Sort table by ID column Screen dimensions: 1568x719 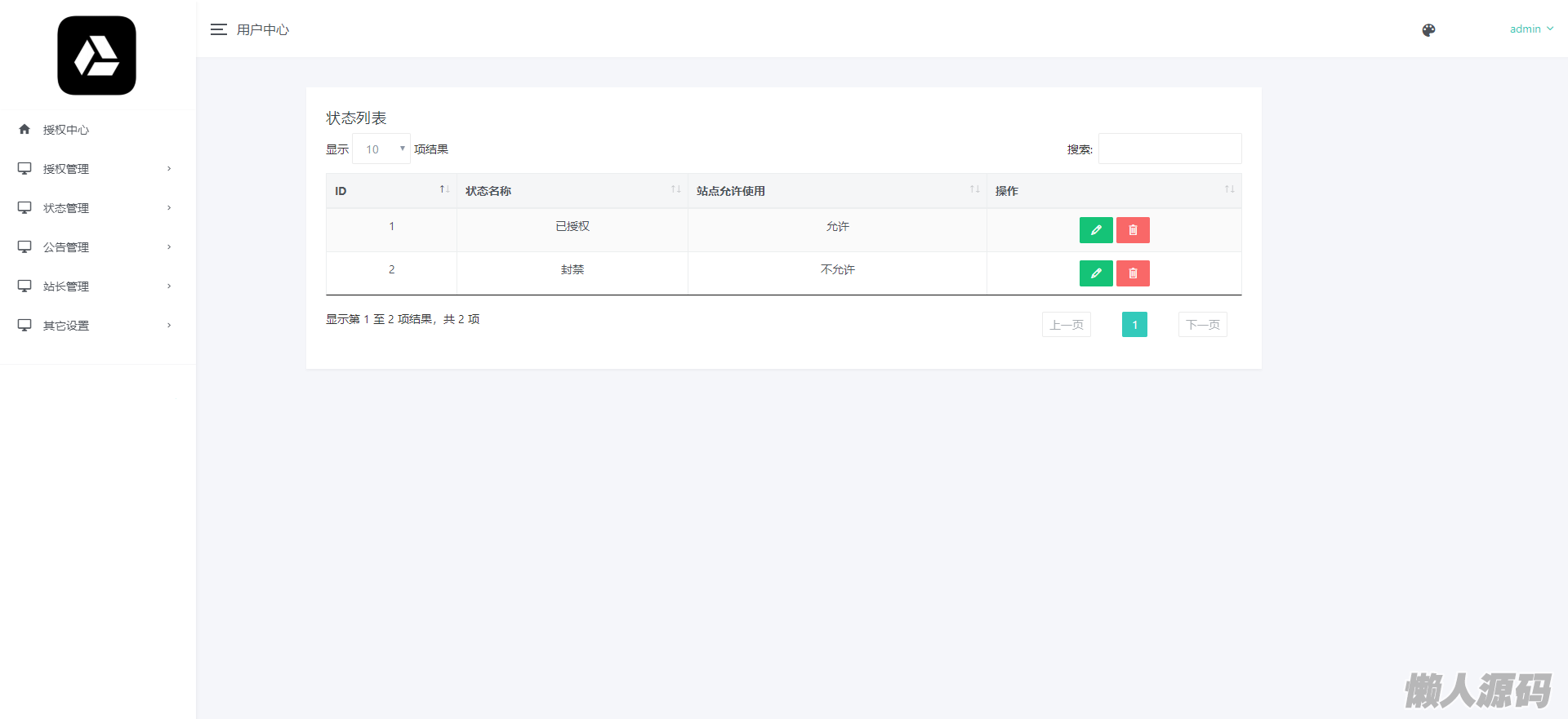(390, 191)
